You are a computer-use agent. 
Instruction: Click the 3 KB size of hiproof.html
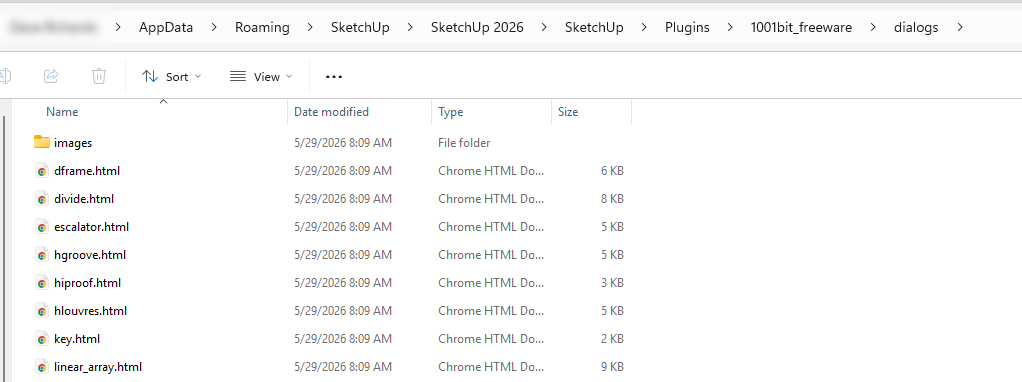(x=612, y=283)
